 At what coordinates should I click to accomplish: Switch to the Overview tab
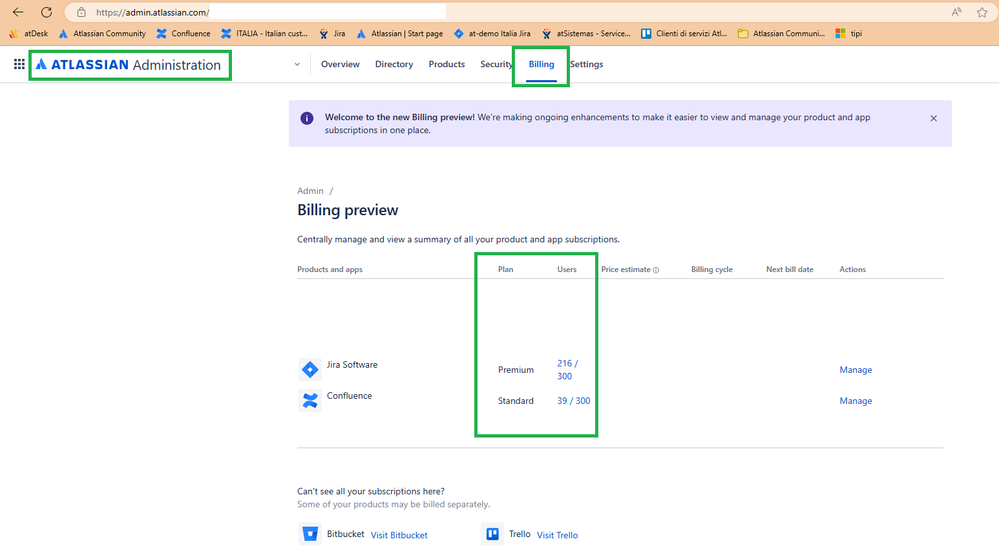[x=340, y=64]
